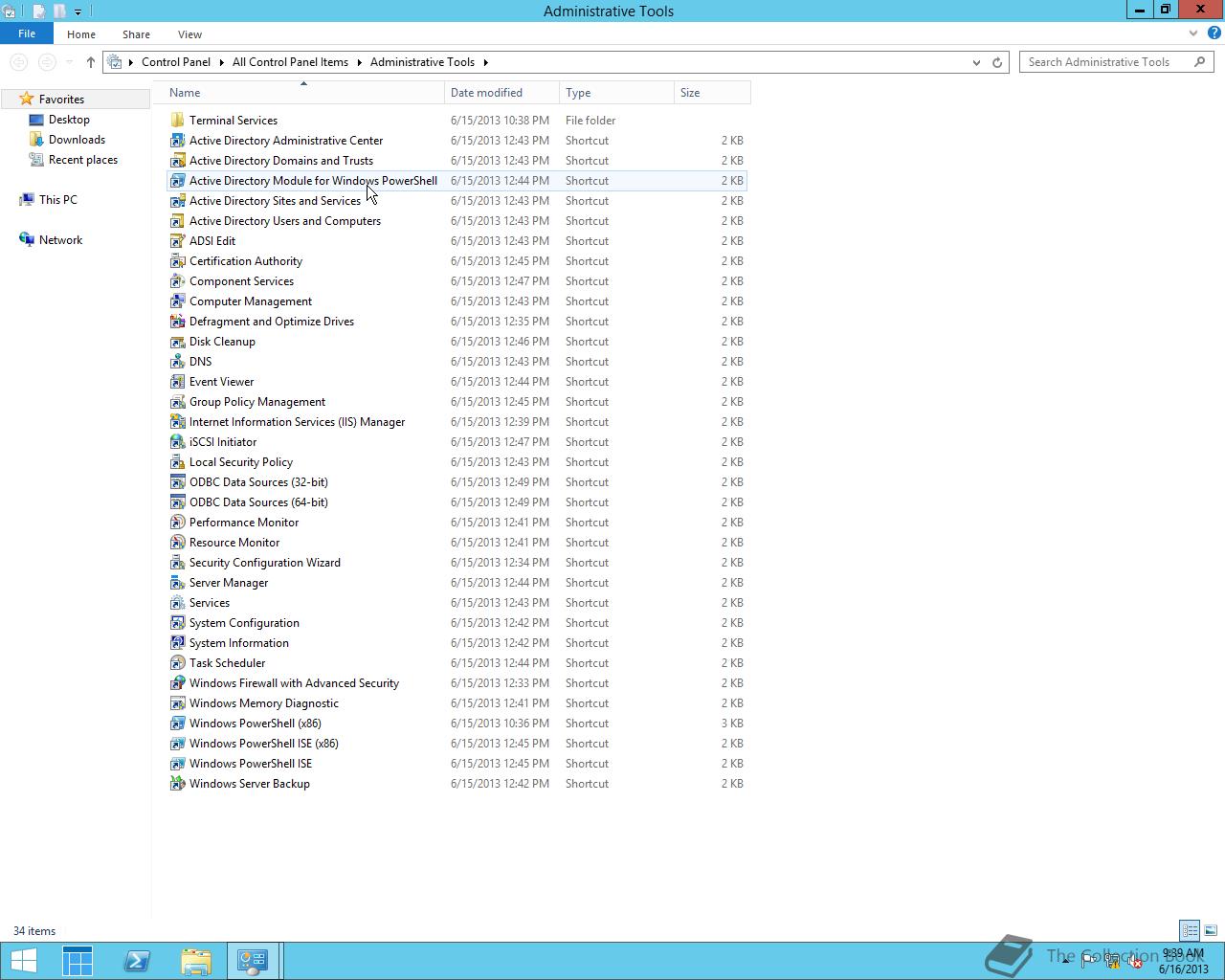Click the Certification Authority icon

point(177,261)
